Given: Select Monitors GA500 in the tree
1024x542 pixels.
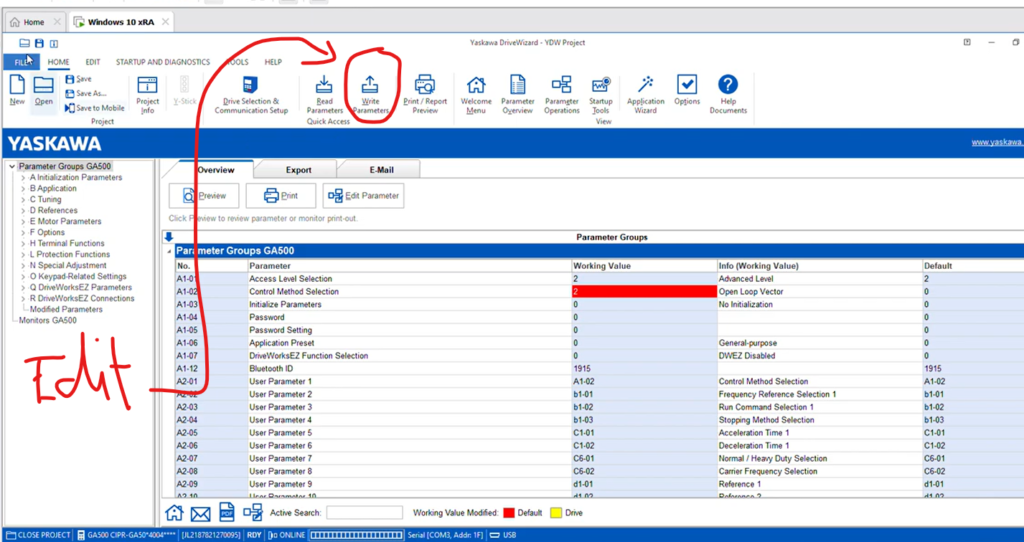Looking at the screenshot, I should click(48, 321).
